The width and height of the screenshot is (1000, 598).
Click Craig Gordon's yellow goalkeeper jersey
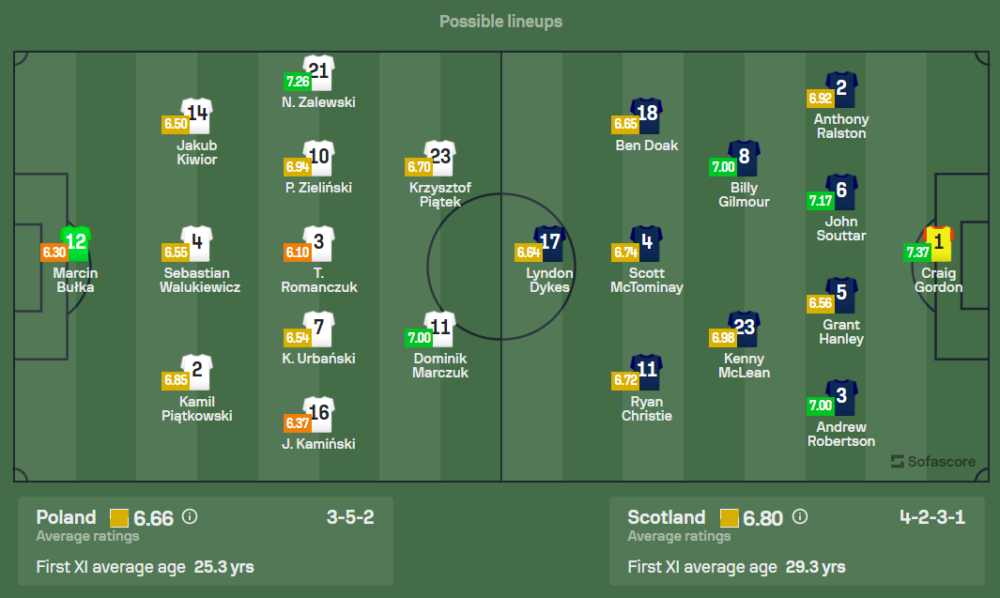(x=939, y=241)
